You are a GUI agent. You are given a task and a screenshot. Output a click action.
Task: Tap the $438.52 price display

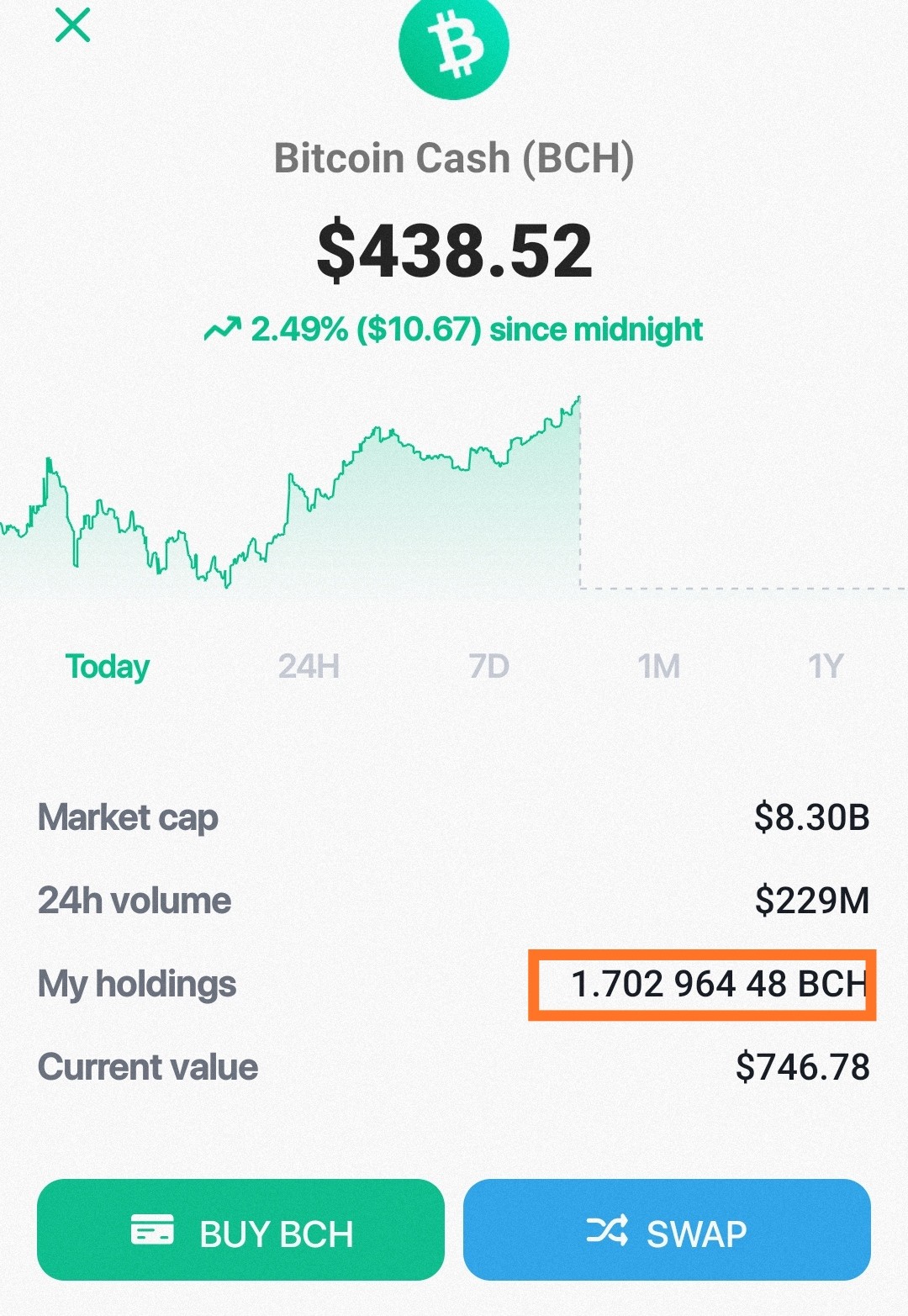[455, 251]
